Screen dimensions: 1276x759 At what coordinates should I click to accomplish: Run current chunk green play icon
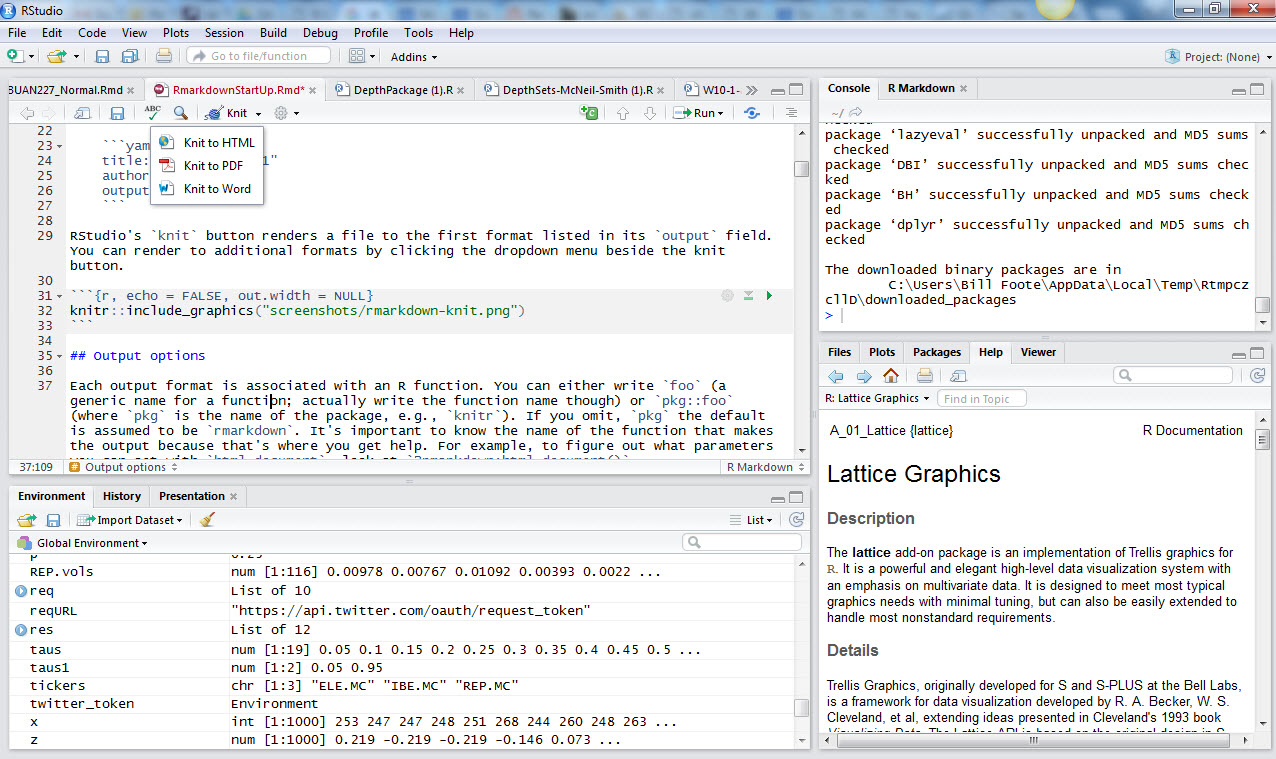pos(769,296)
